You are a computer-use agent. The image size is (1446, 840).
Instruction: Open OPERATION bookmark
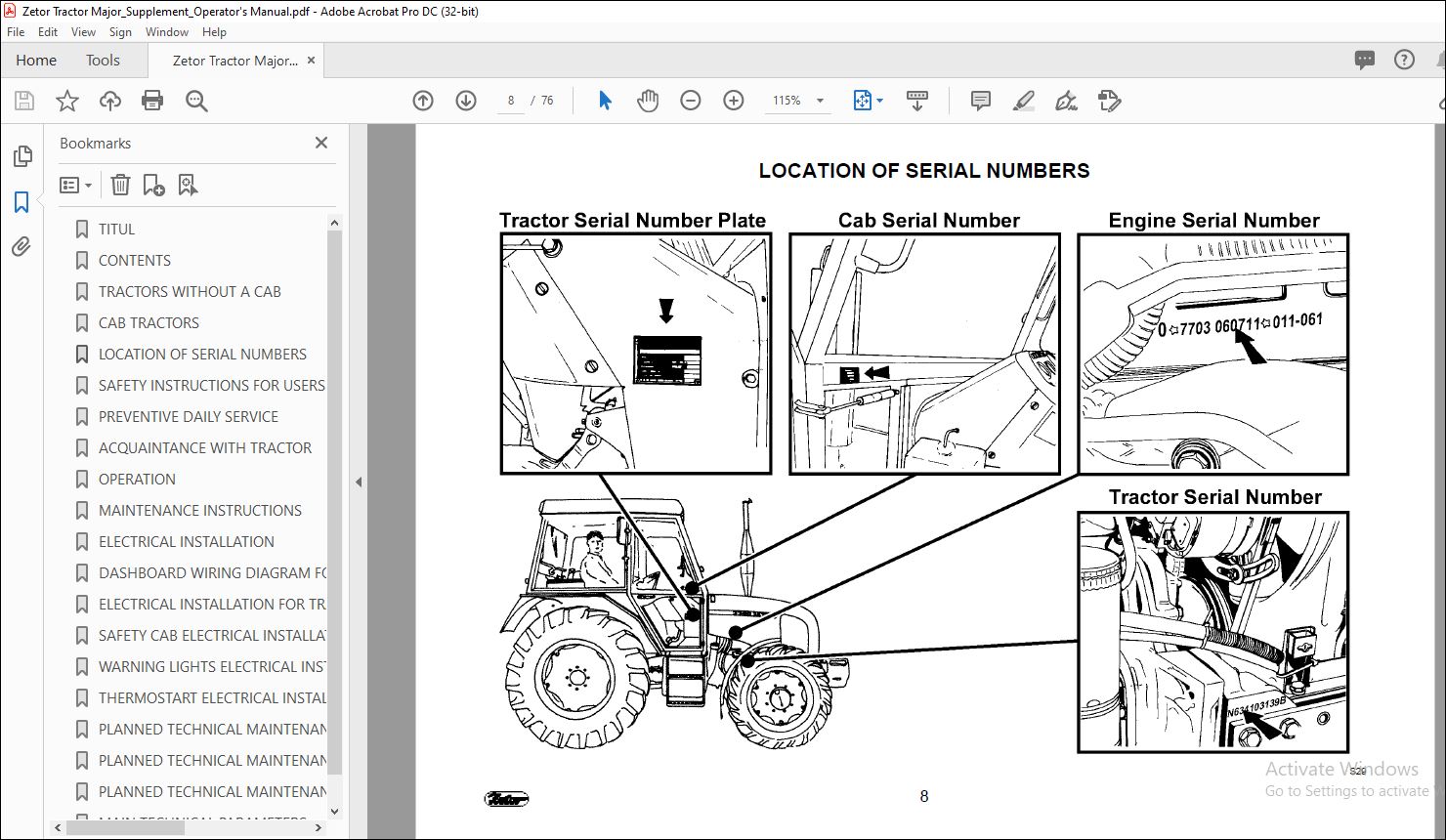(137, 479)
